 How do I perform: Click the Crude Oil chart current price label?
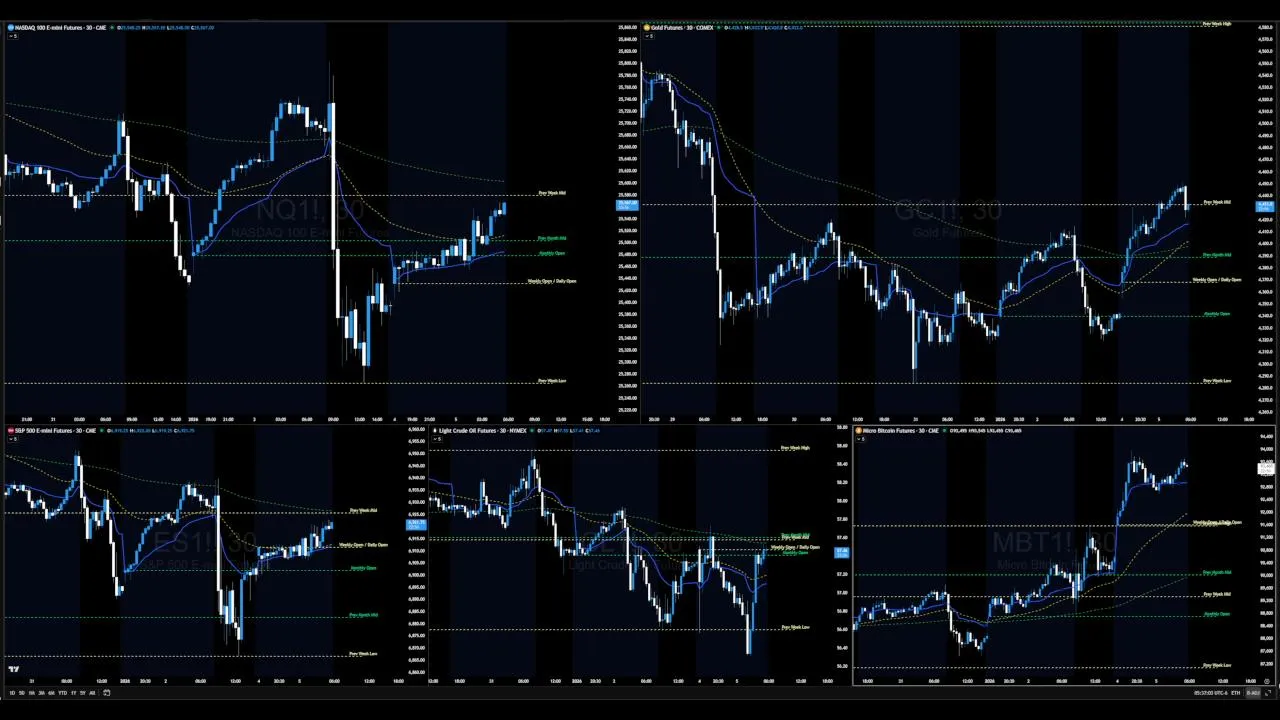[842, 552]
